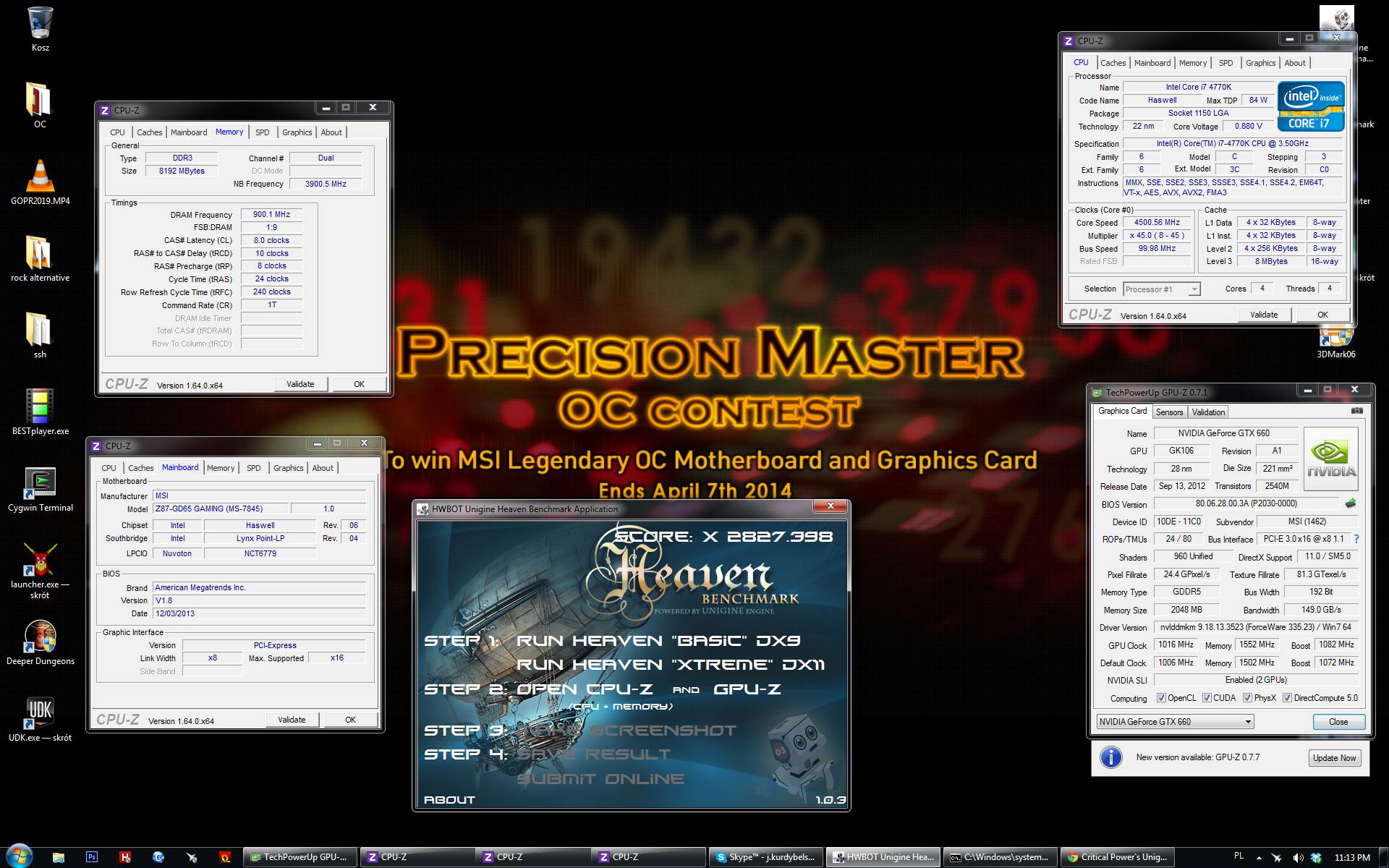Click Save Result in the Heaven app
1389x868 pixels.
594,754
